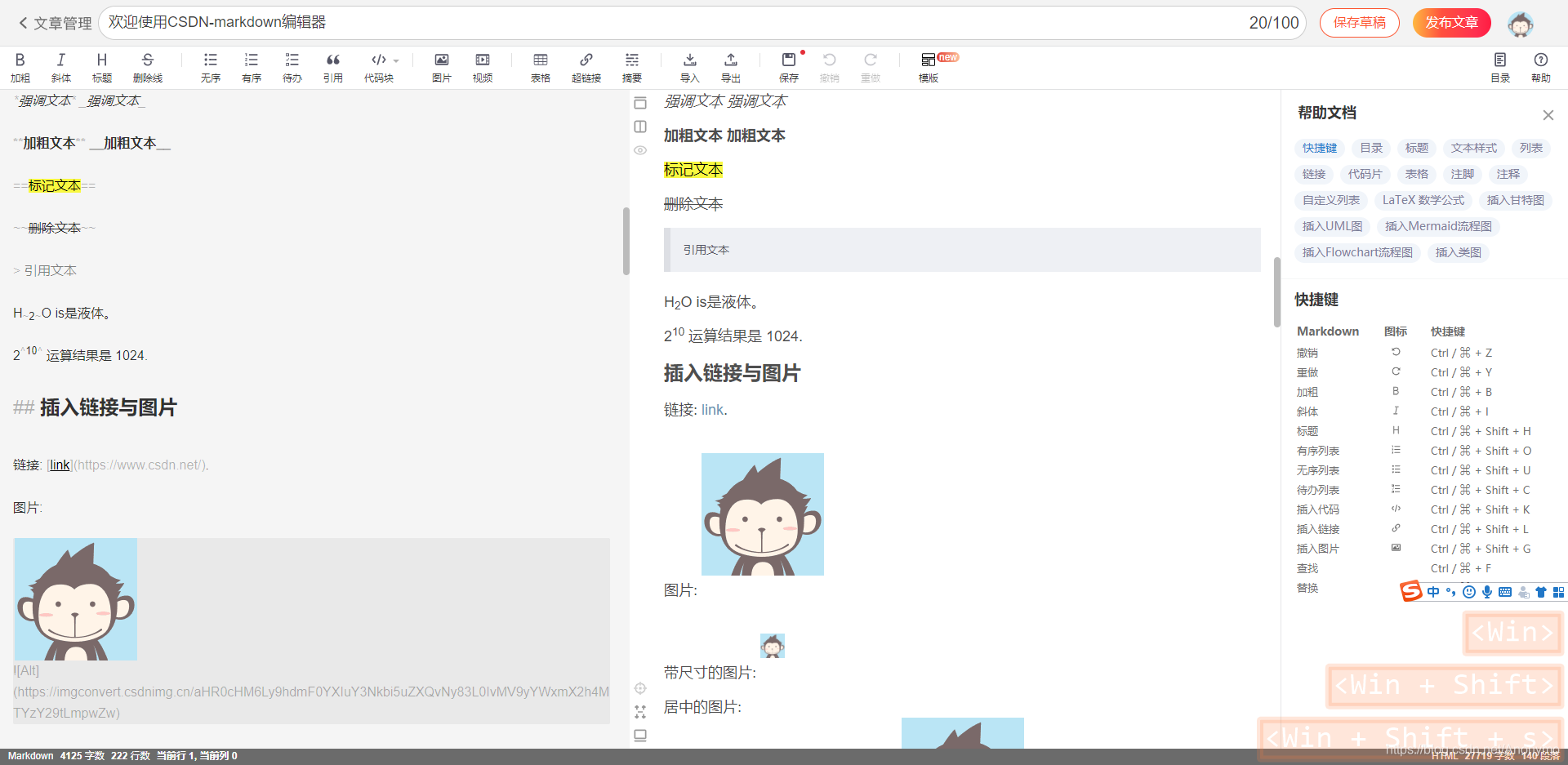This screenshot has width=1568, height=765.
Task: Apply bold with the 加粗 tool
Action: click(20, 67)
